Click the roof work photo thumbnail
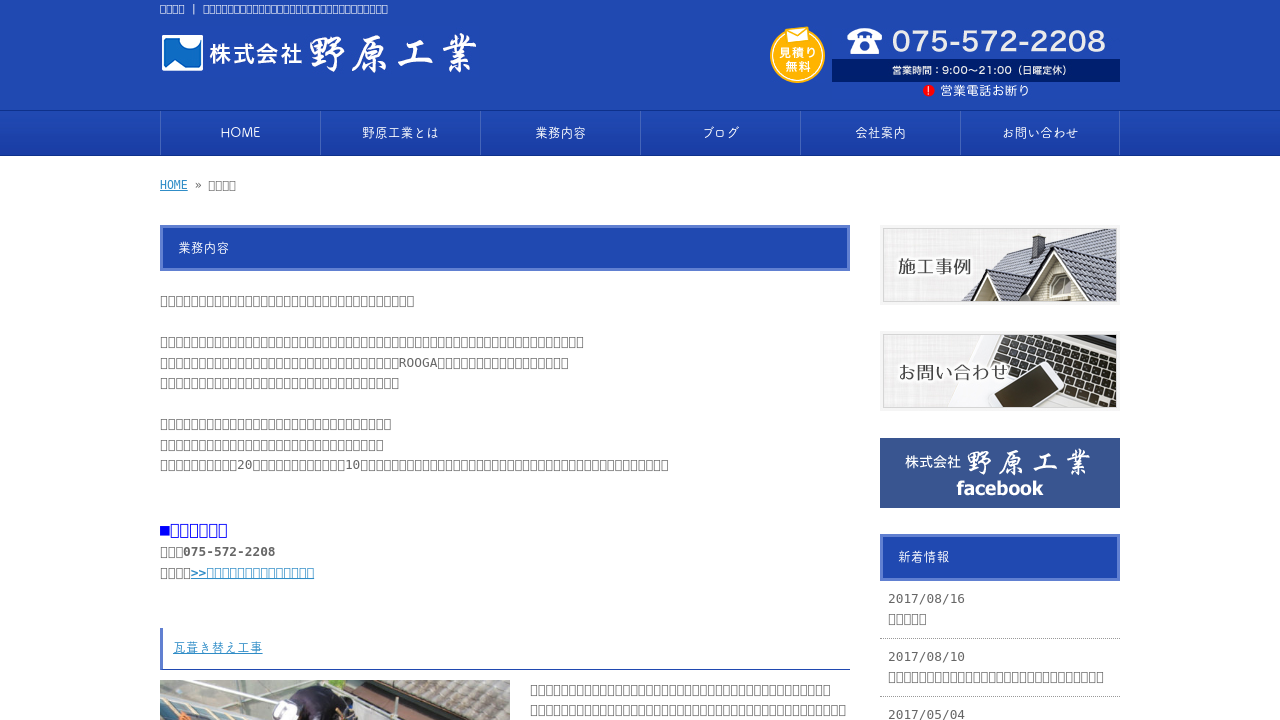The height and width of the screenshot is (720, 1280). [x=334, y=700]
